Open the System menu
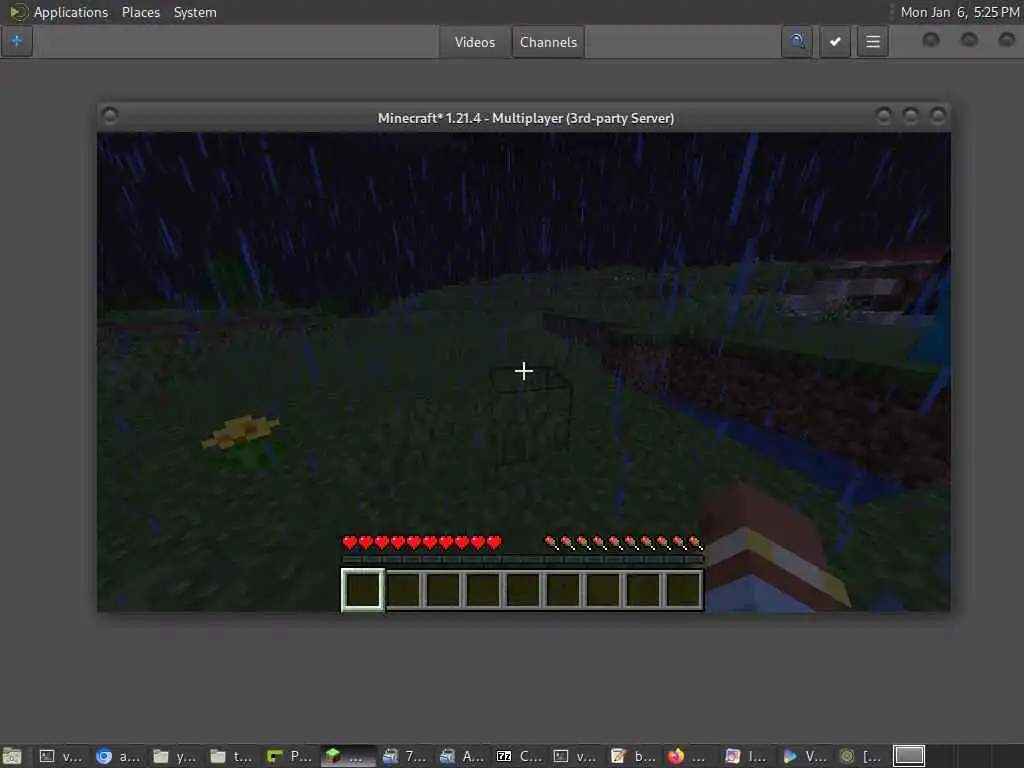Screen dimensions: 1024x768 tap(195, 12)
